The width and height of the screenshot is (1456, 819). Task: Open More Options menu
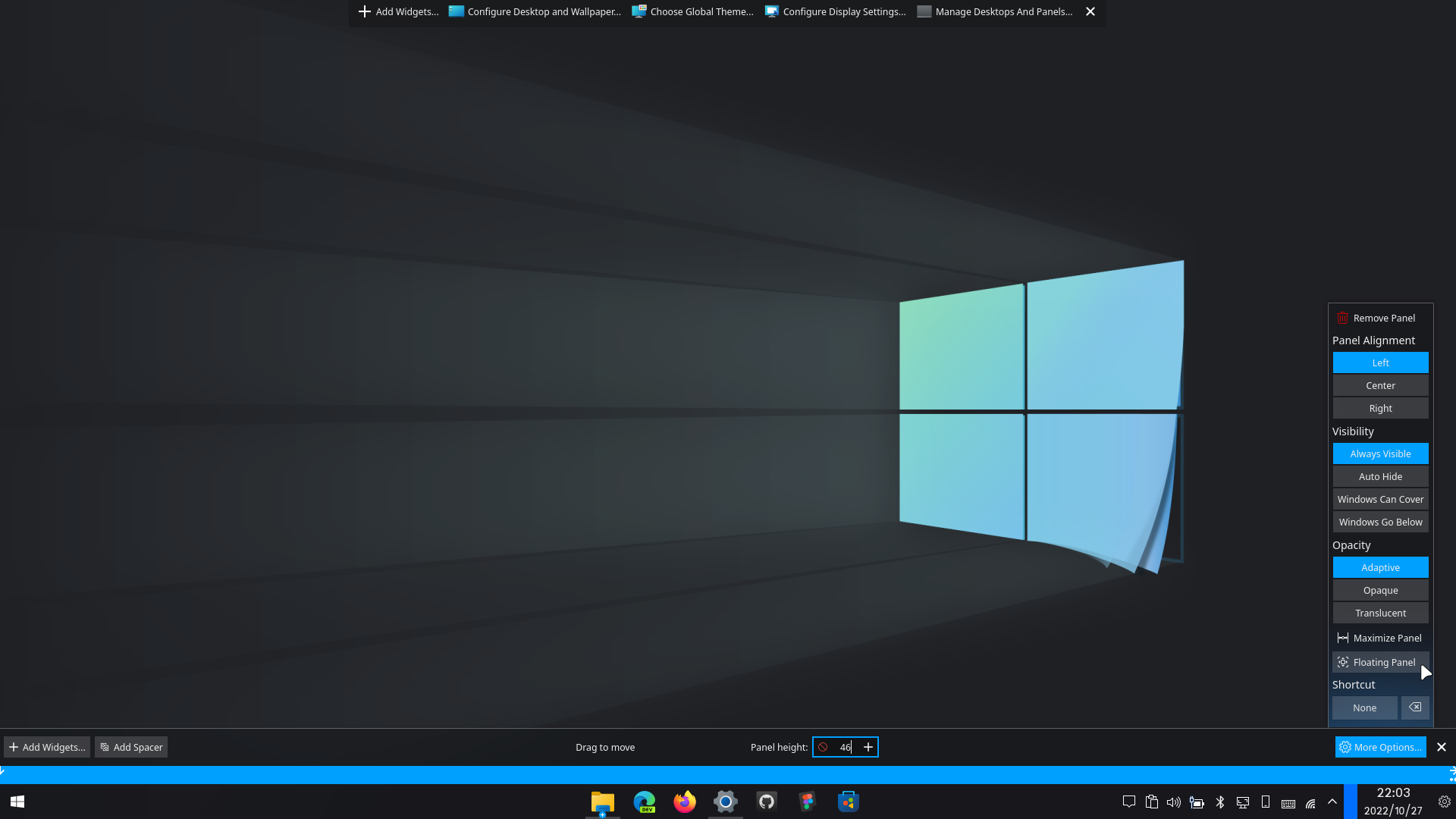(x=1380, y=747)
